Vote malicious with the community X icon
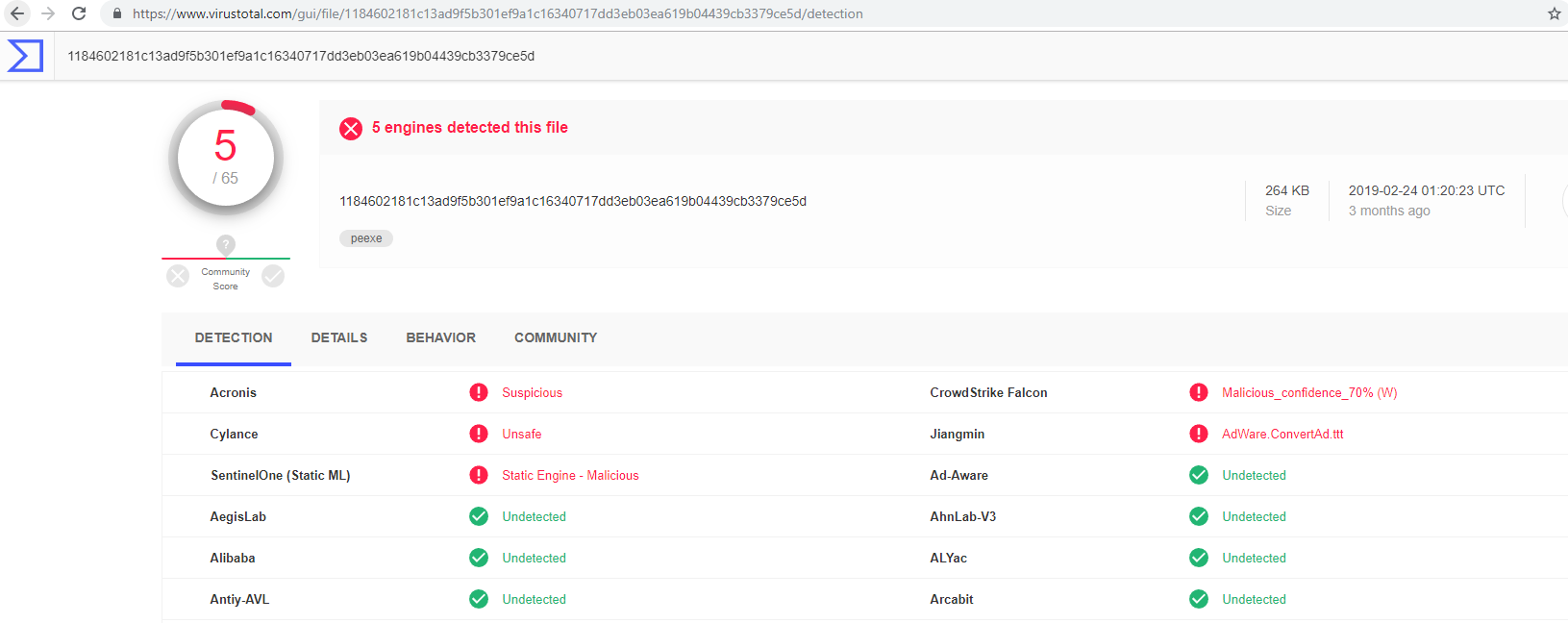Viewport: 1568px width, 623px height. pos(178,276)
